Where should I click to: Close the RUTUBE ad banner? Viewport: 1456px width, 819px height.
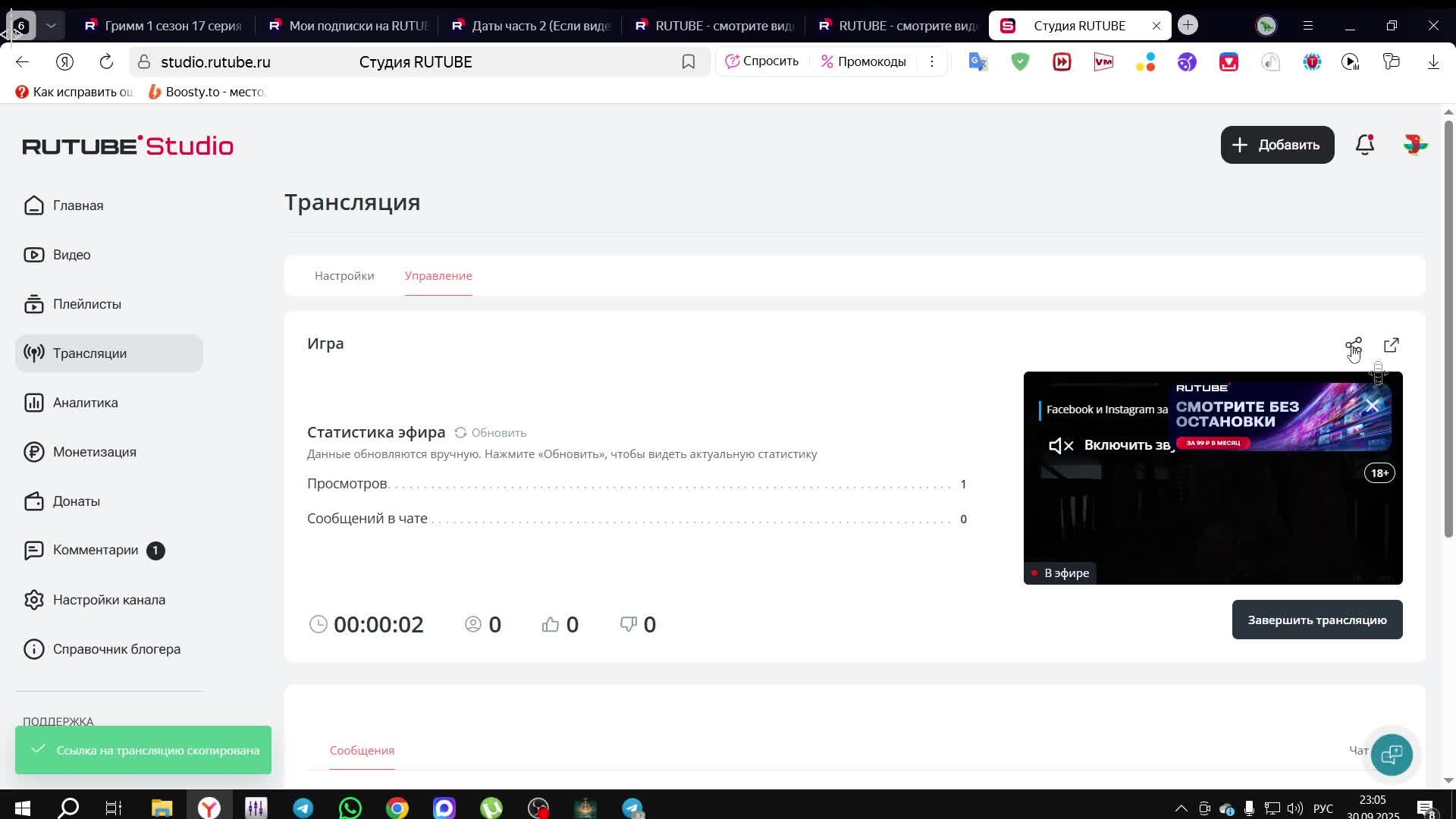[1372, 406]
